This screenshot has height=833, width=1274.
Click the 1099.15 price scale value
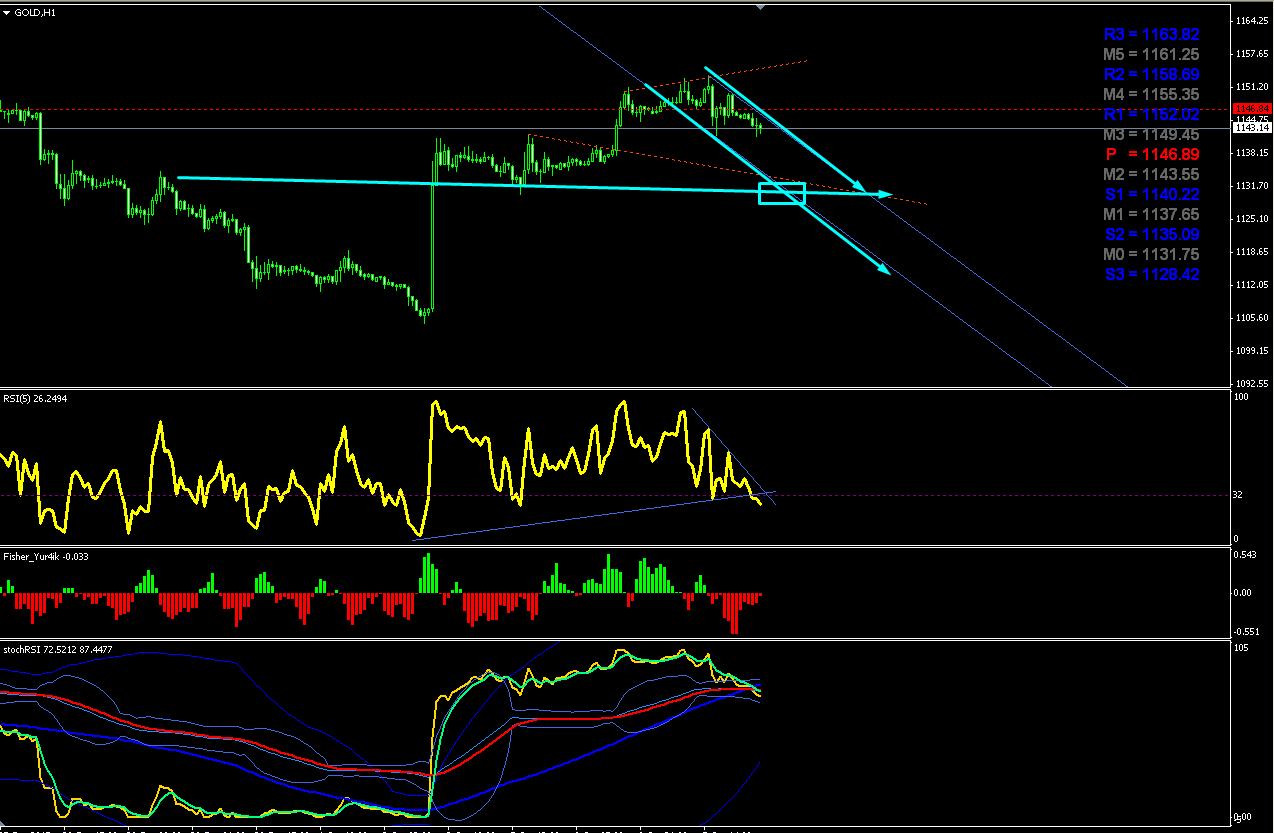pyautogui.click(x=1252, y=351)
